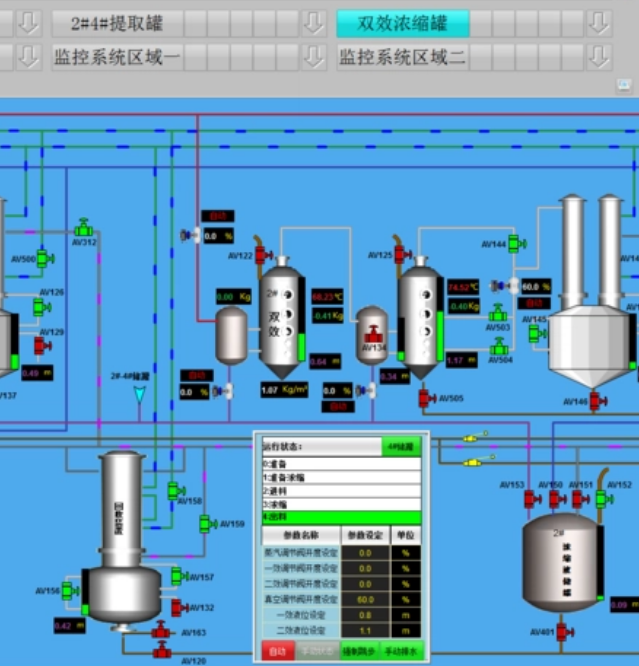Select white step row number 3
The width and height of the screenshot is (639, 666).
tap(342, 504)
